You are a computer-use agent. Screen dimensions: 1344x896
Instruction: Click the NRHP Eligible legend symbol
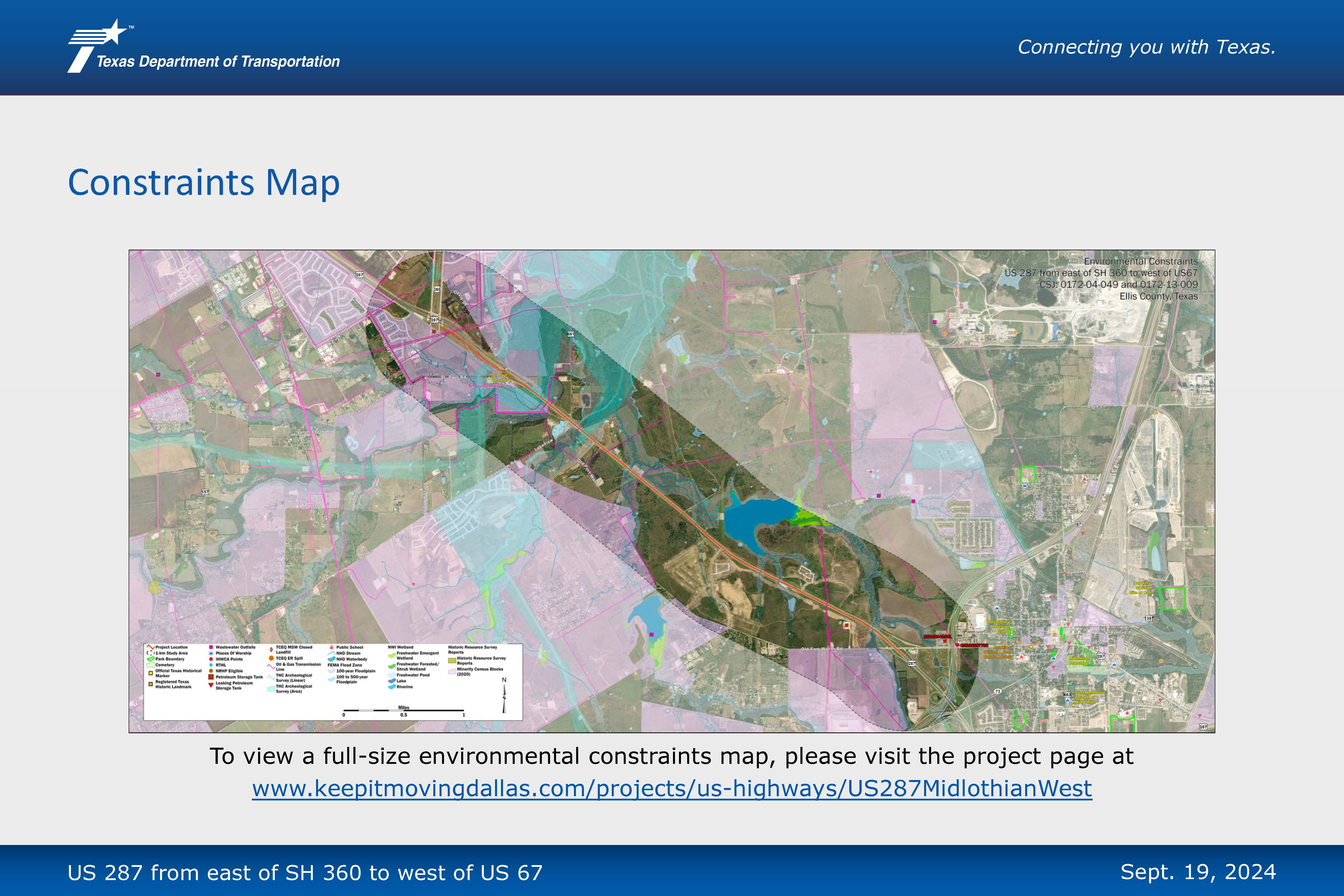click(x=211, y=671)
